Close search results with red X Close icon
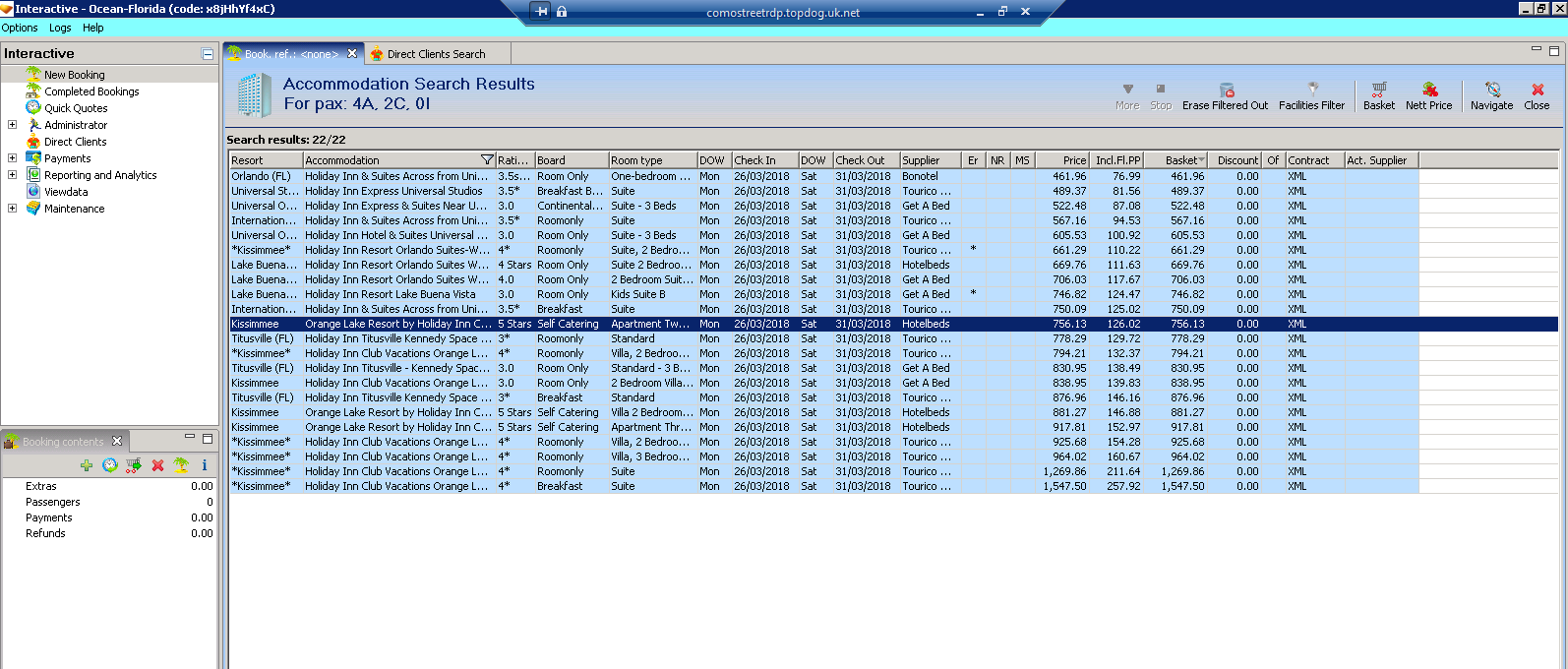Viewport: 1568px width, 669px height. coord(1538,90)
